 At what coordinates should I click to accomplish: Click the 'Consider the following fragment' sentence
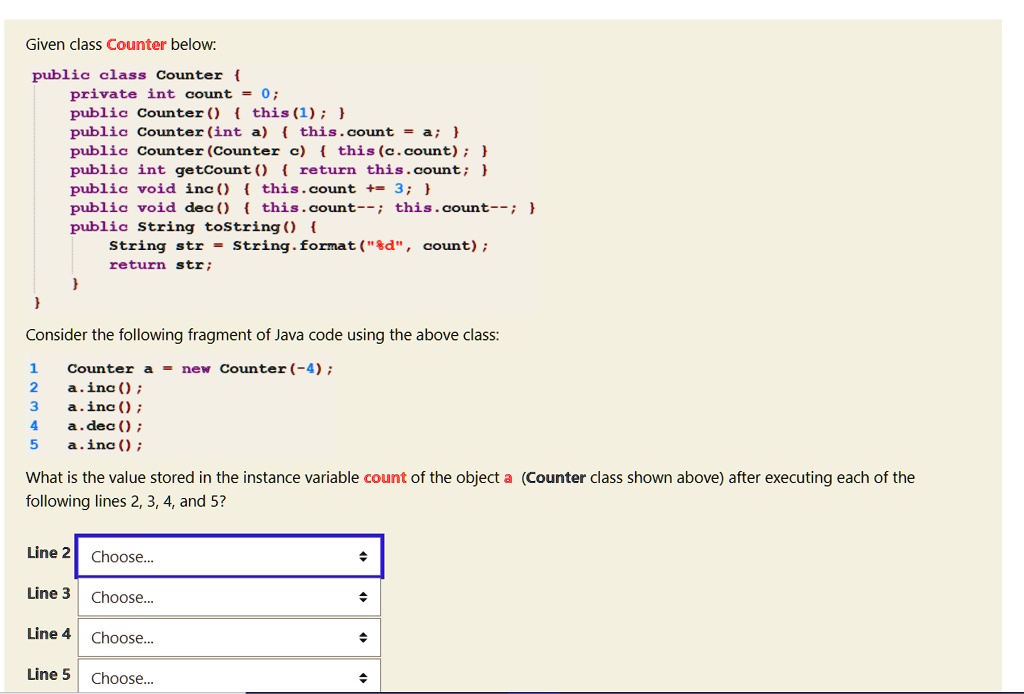click(x=262, y=335)
